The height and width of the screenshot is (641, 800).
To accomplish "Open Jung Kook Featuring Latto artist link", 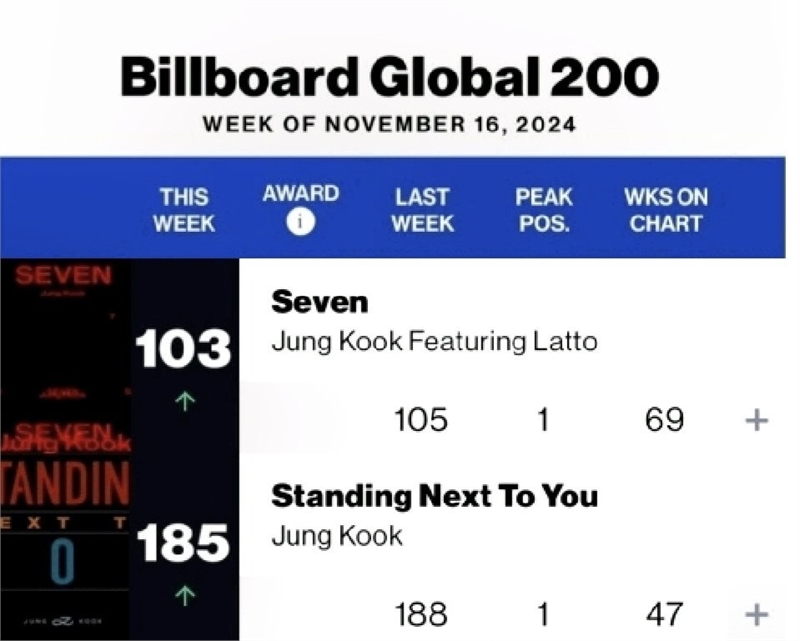I will [434, 341].
